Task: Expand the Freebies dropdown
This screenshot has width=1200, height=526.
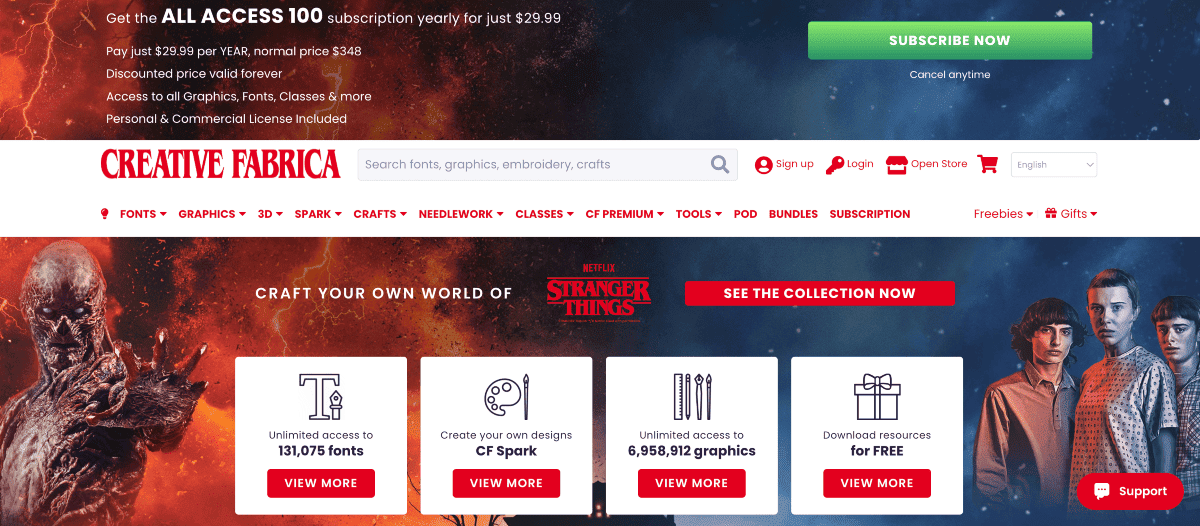Action: (1003, 214)
